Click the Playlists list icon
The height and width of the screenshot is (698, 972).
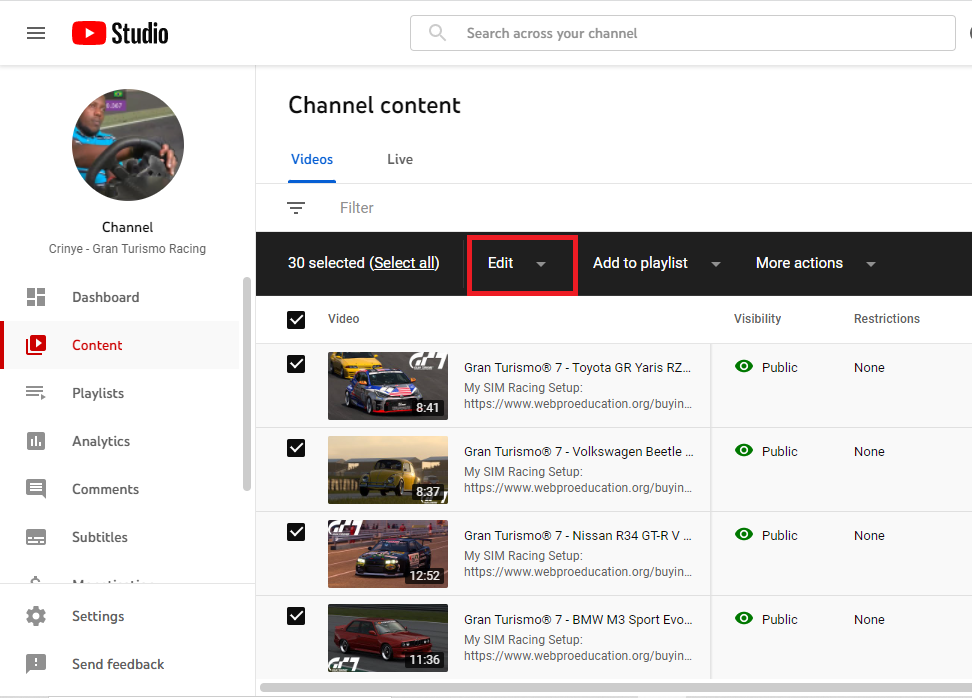click(36, 392)
